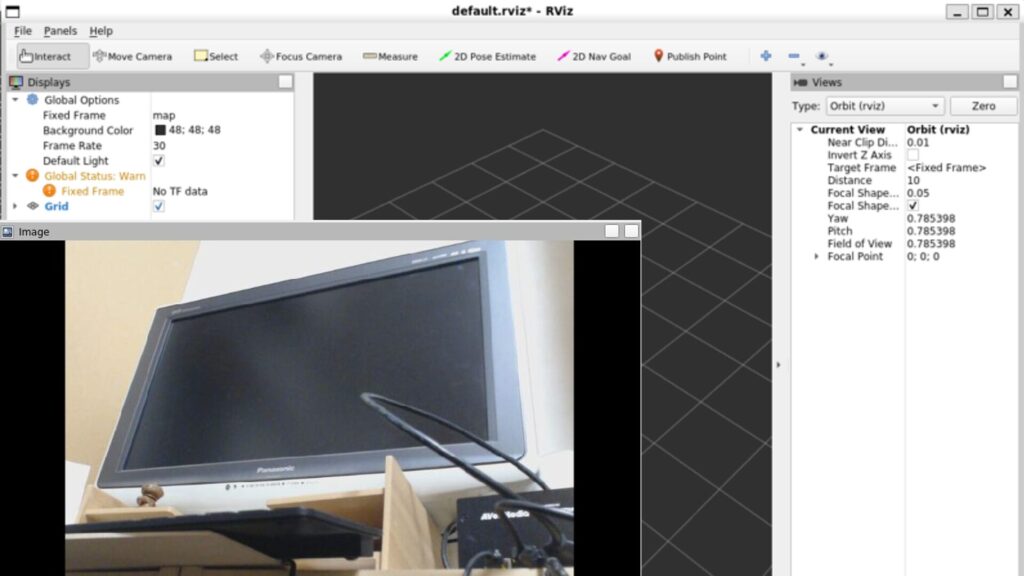Toggle the Default Light checkbox
The height and width of the screenshot is (576, 1024).
pyautogui.click(x=159, y=161)
